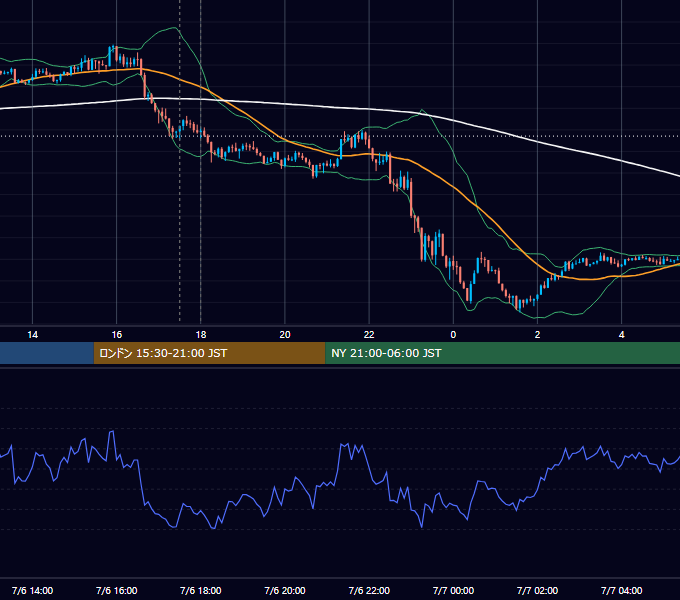Click the 2 hour label on price chart axis
This screenshot has width=680, height=600.
click(537, 335)
